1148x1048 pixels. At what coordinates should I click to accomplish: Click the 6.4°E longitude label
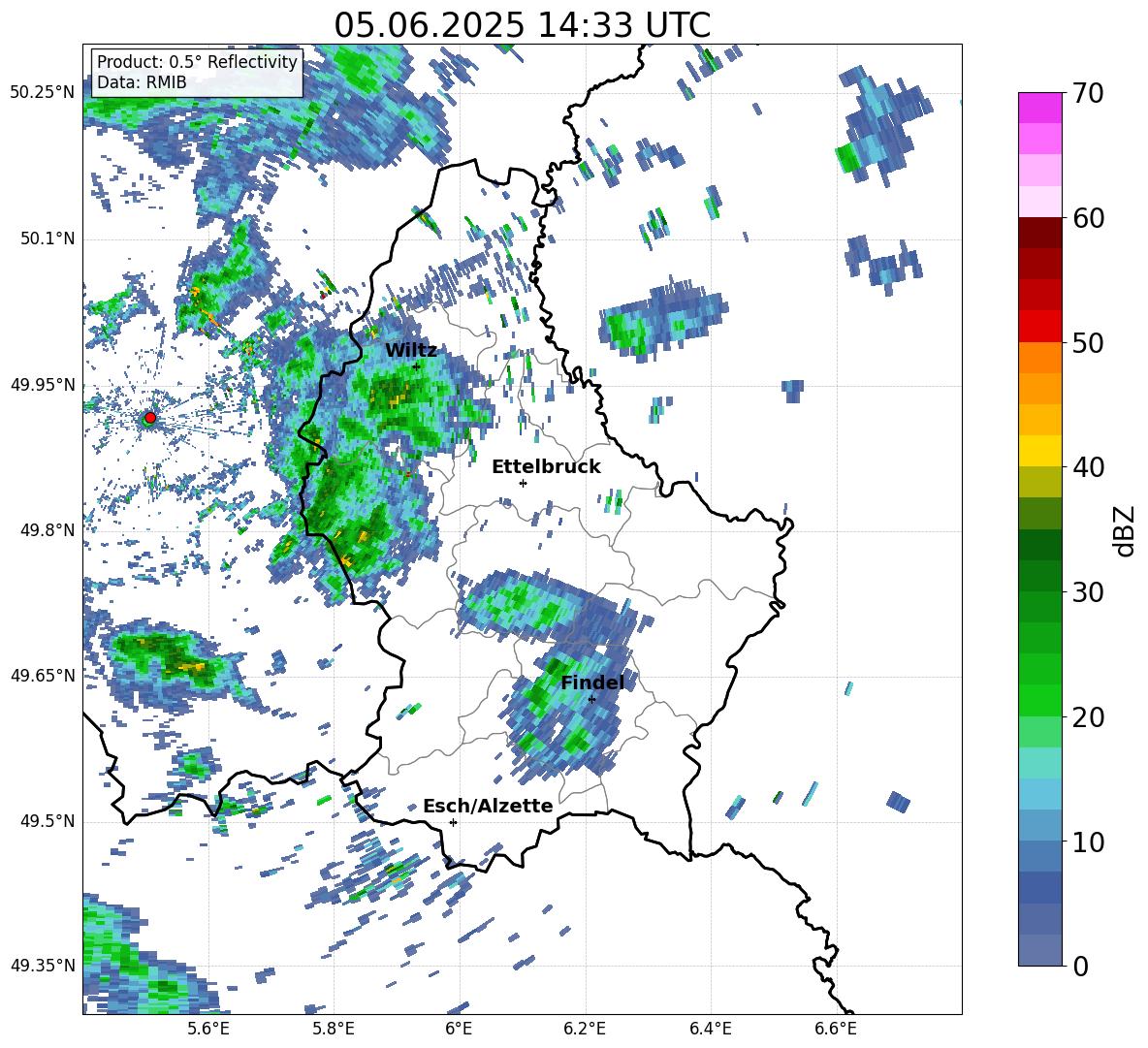[710, 1029]
